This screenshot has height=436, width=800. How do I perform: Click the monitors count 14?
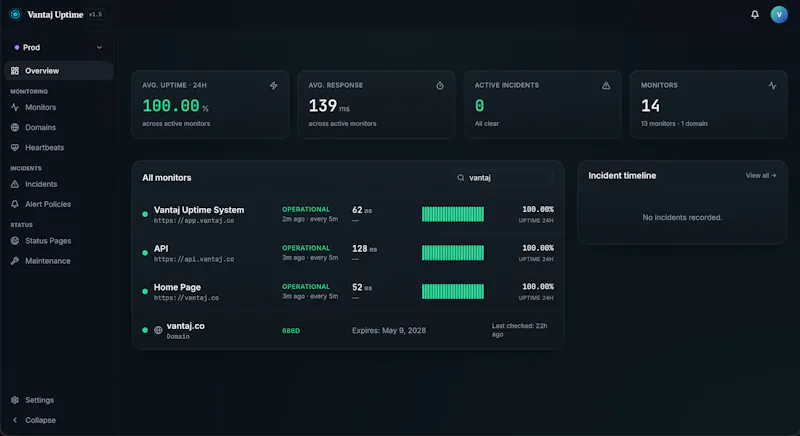tap(651, 106)
